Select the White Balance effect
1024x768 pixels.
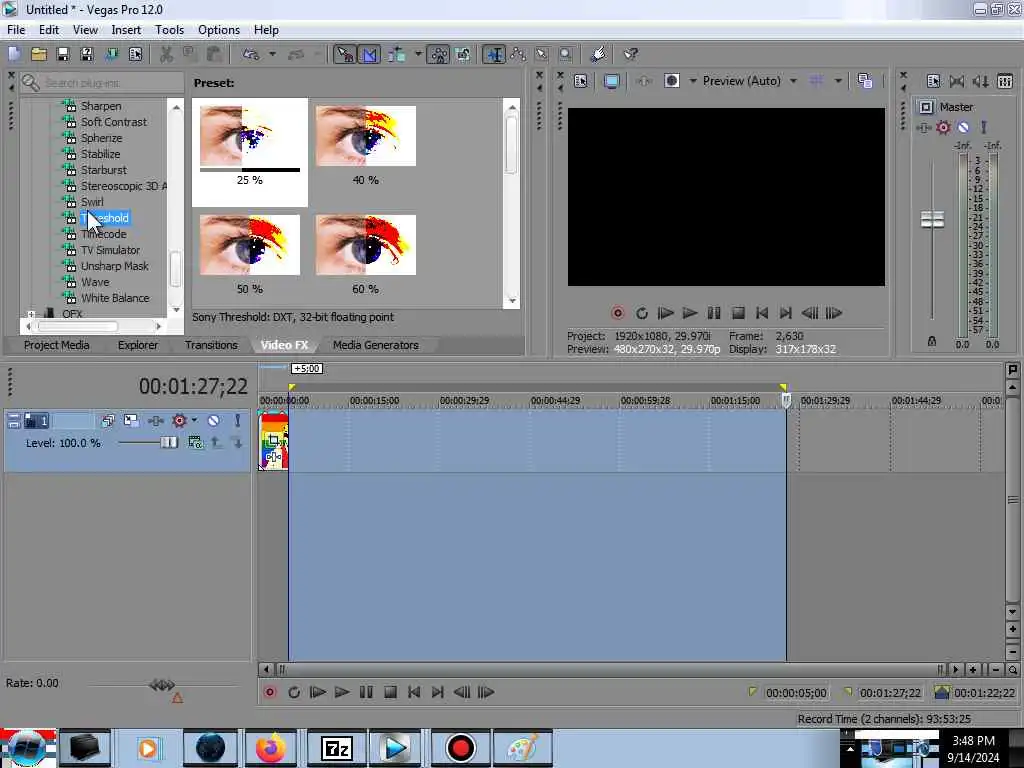tap(115, 298)
